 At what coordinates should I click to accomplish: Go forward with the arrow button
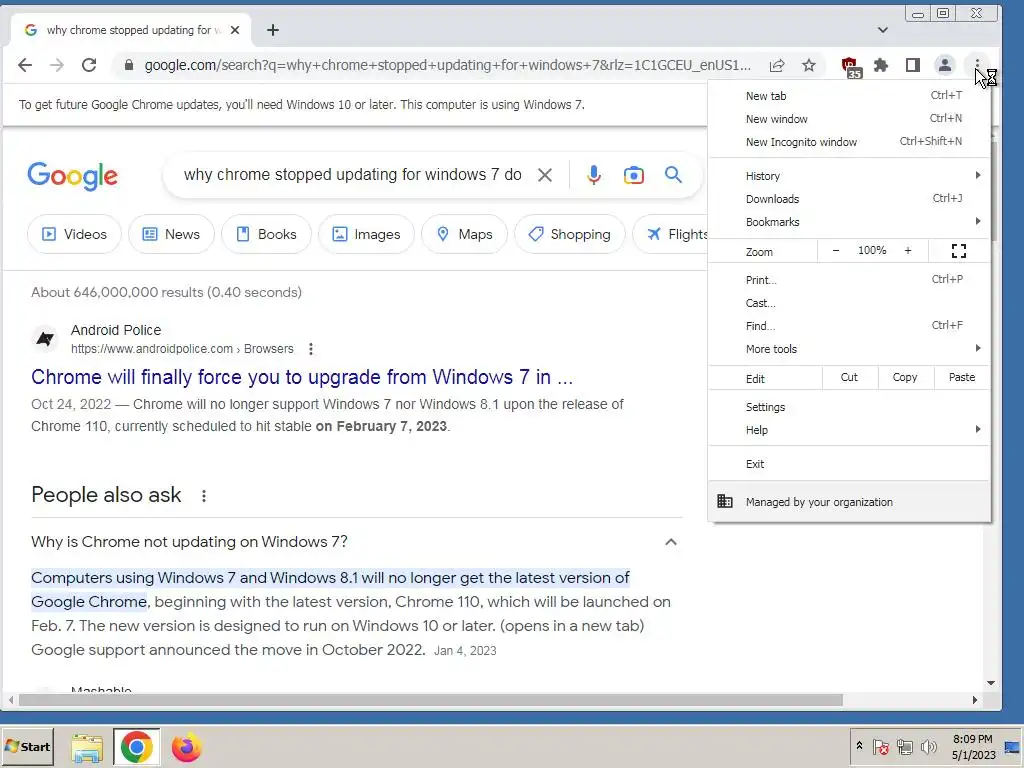57,65
